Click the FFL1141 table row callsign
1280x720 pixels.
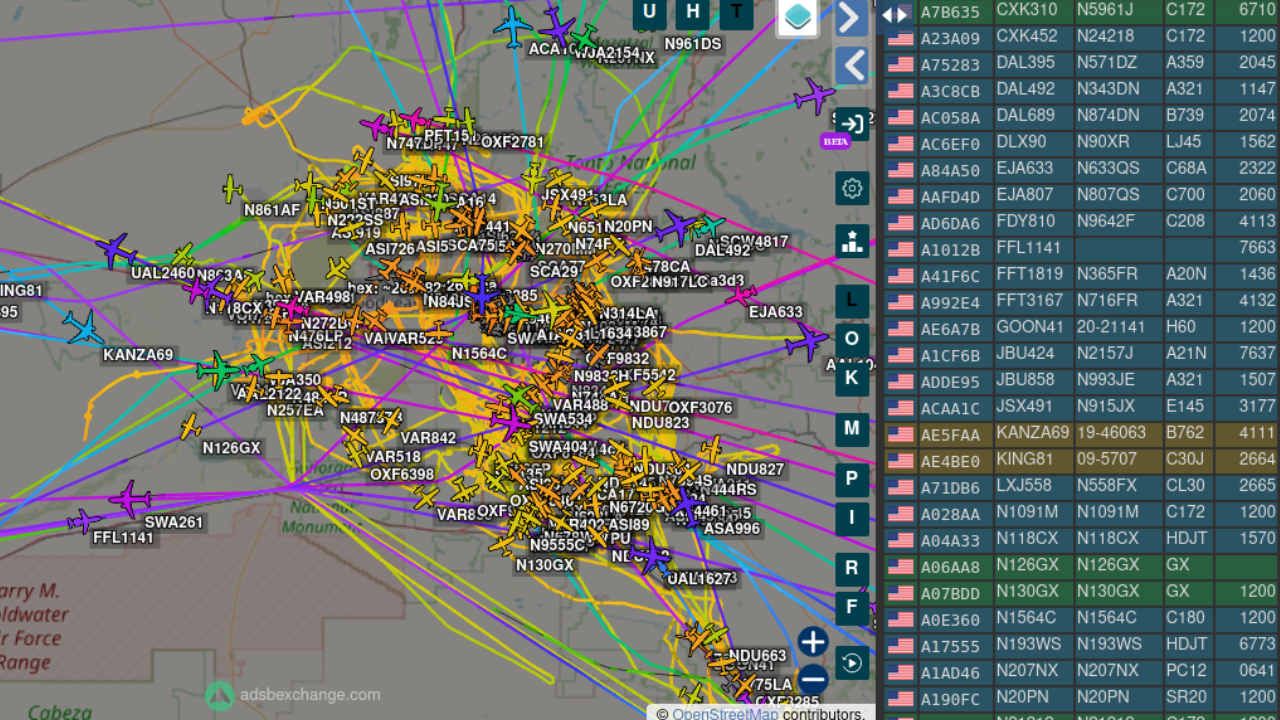click(x=1031, y=248)
